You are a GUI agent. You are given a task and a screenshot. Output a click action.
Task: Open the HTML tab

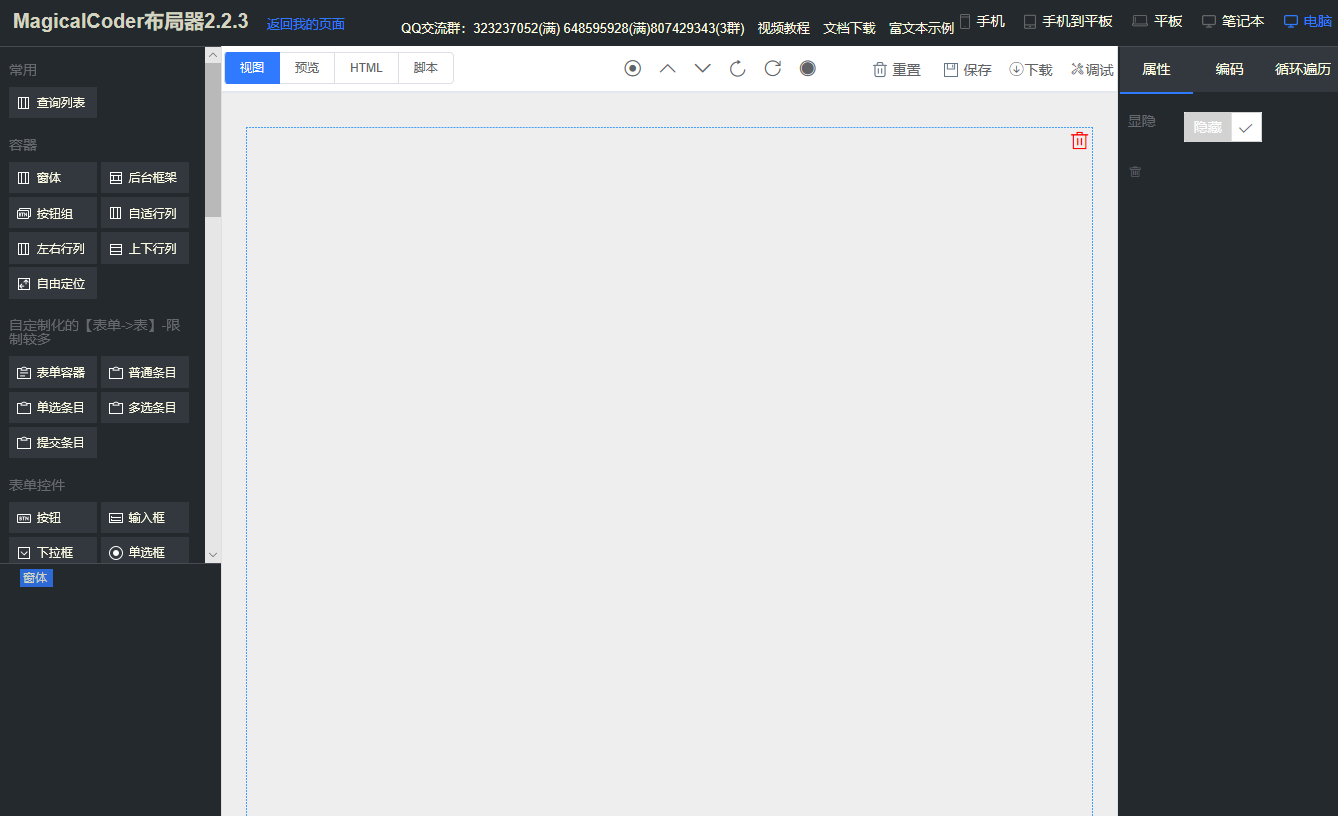366,68
